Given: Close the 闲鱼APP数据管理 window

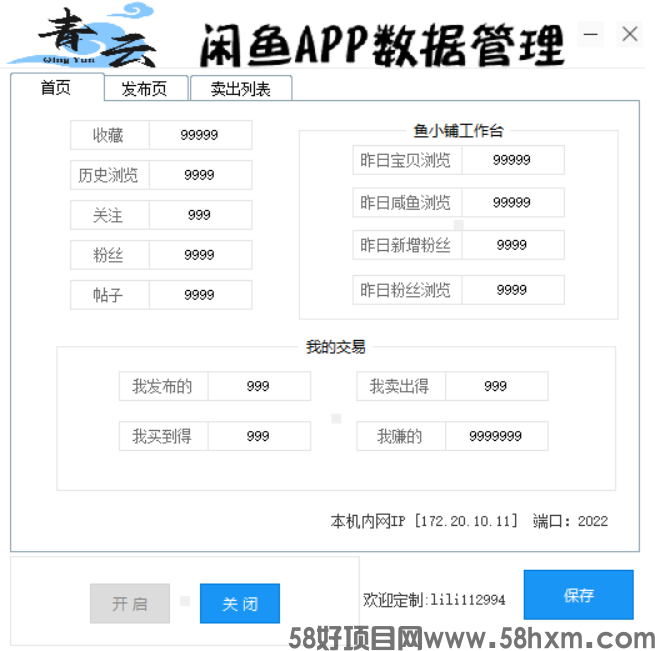Looking at the screenshot, I should tap(630, 34).
